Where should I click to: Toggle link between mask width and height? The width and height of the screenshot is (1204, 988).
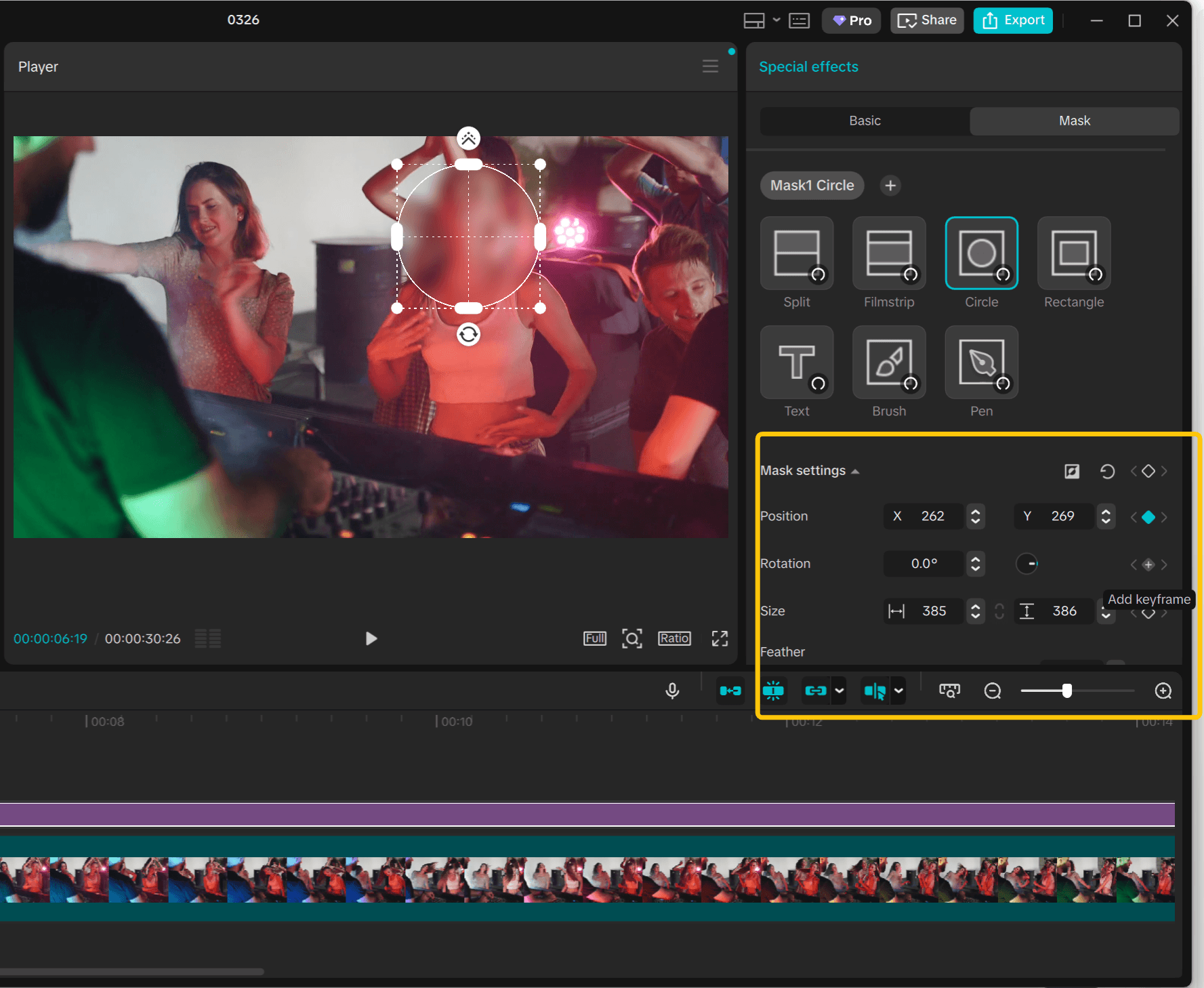999,611
